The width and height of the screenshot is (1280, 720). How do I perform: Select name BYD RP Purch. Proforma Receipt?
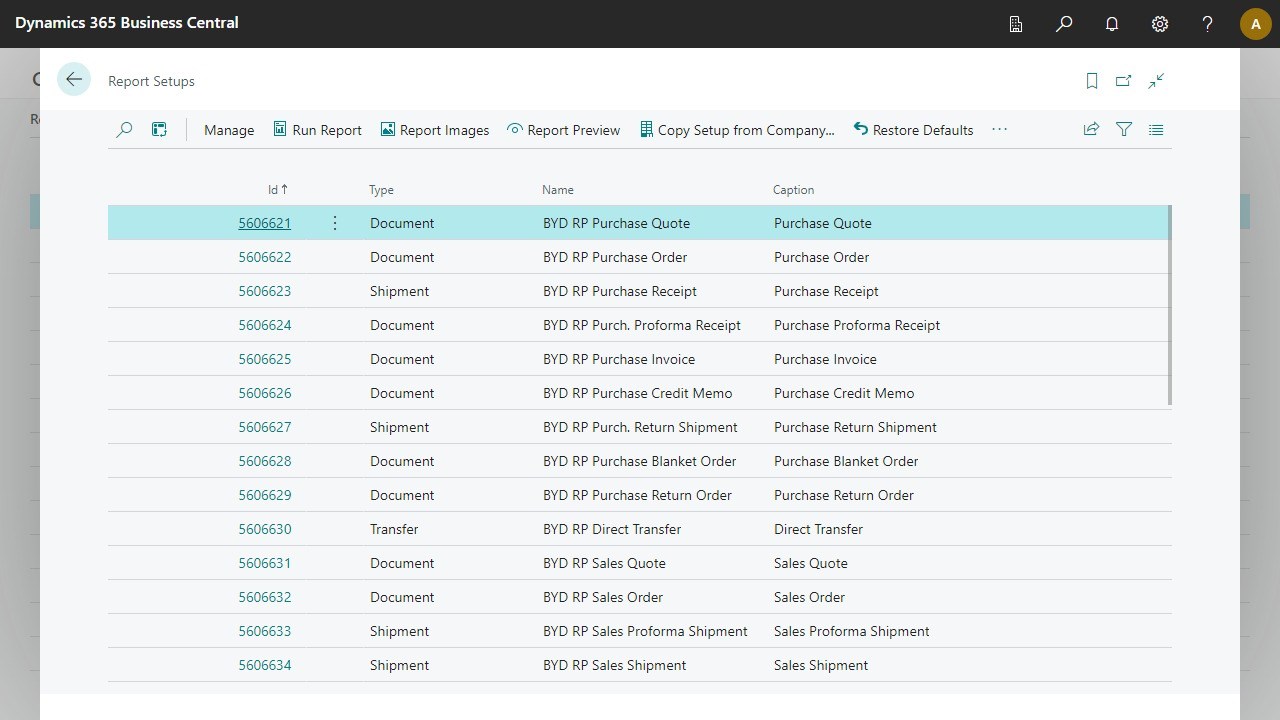(642, 325)
